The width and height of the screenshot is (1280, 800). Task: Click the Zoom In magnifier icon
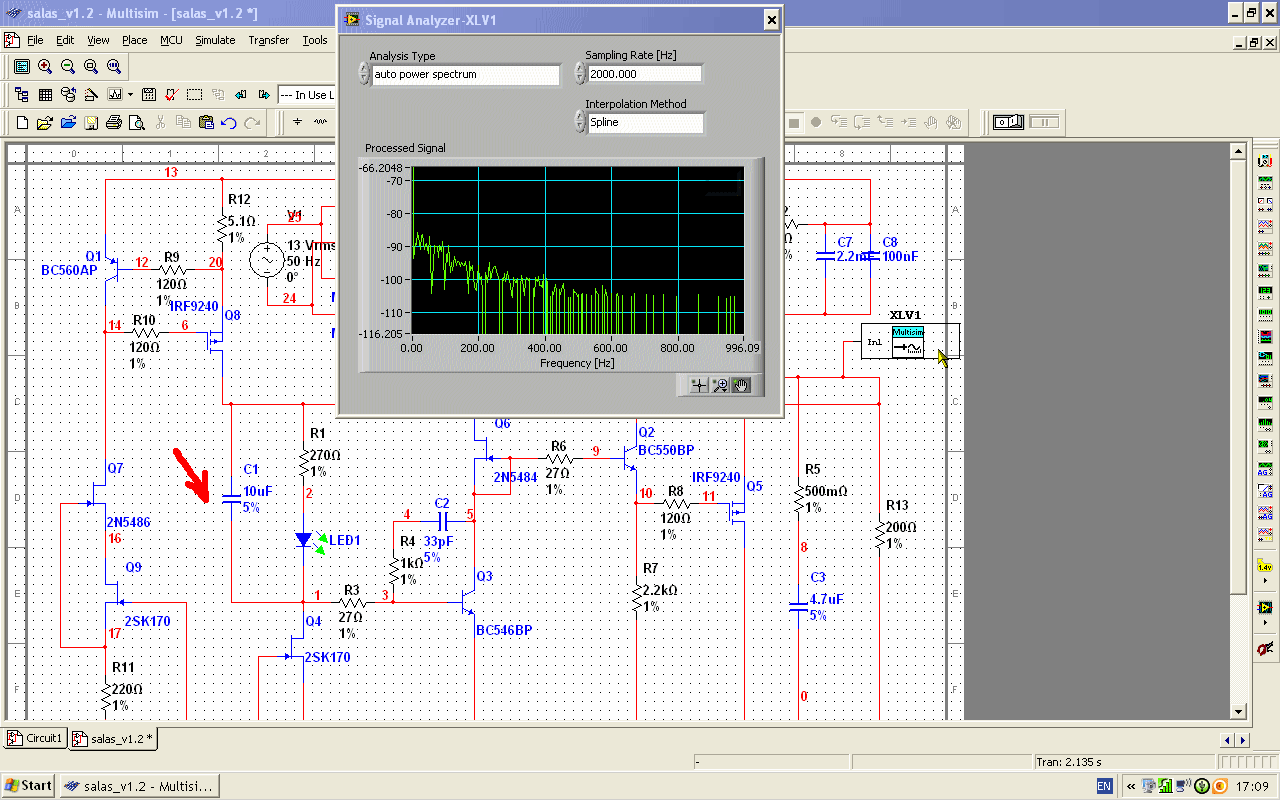45,66
